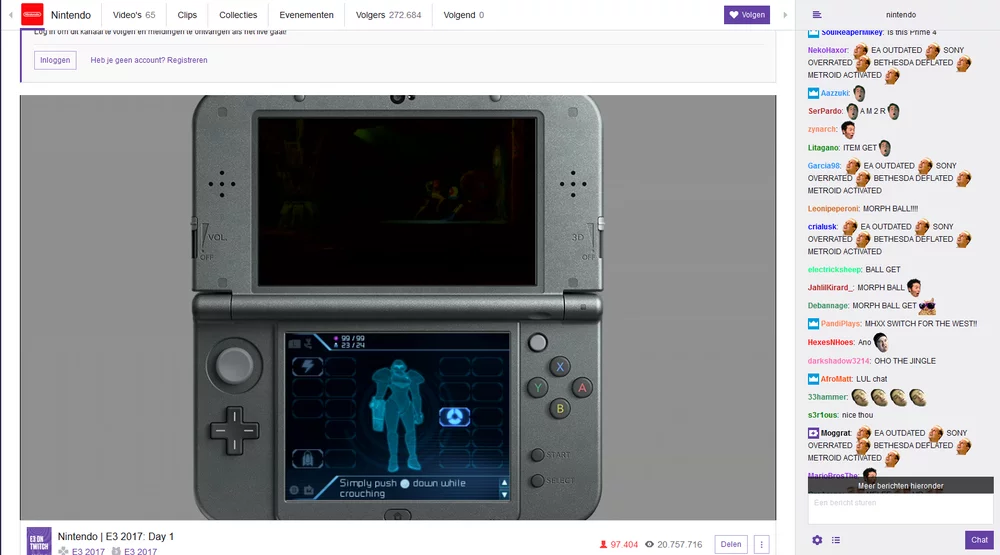Screen dimensions: 1000x555
Task: Click the left collapse arrow by Nintendo logo
Action: pyautogui.click(x=10, y=15)
